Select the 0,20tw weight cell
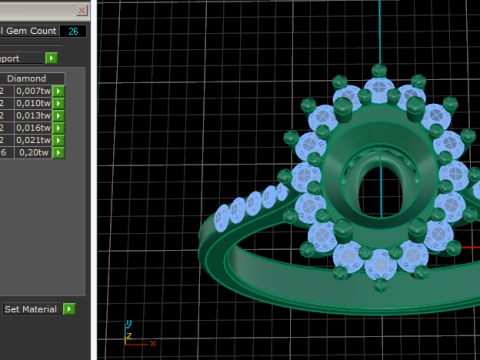The height and width of the screenshot is (360, 480). (33, 153)
